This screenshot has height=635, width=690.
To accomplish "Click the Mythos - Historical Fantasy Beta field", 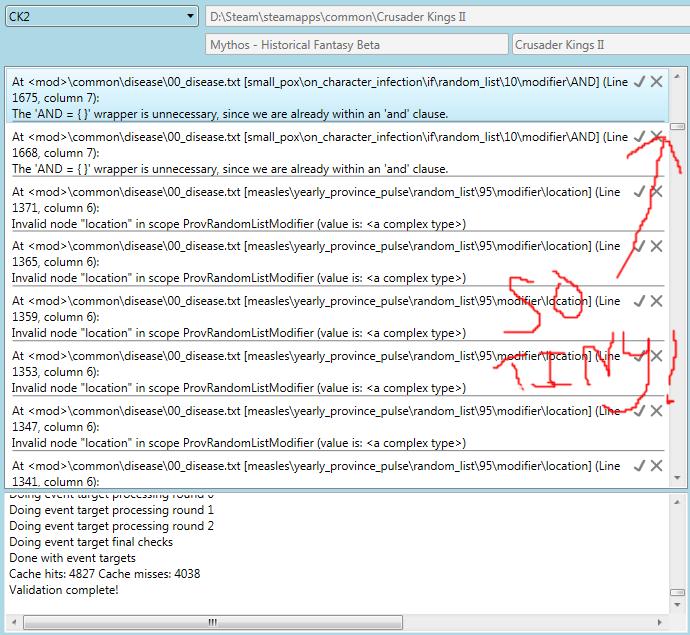I will pos(355,45).
